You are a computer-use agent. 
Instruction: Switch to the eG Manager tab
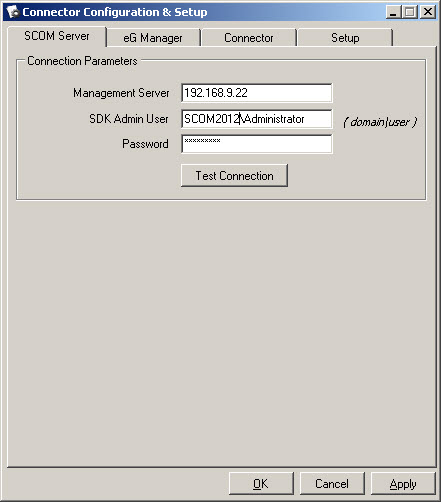click(153, 38)
